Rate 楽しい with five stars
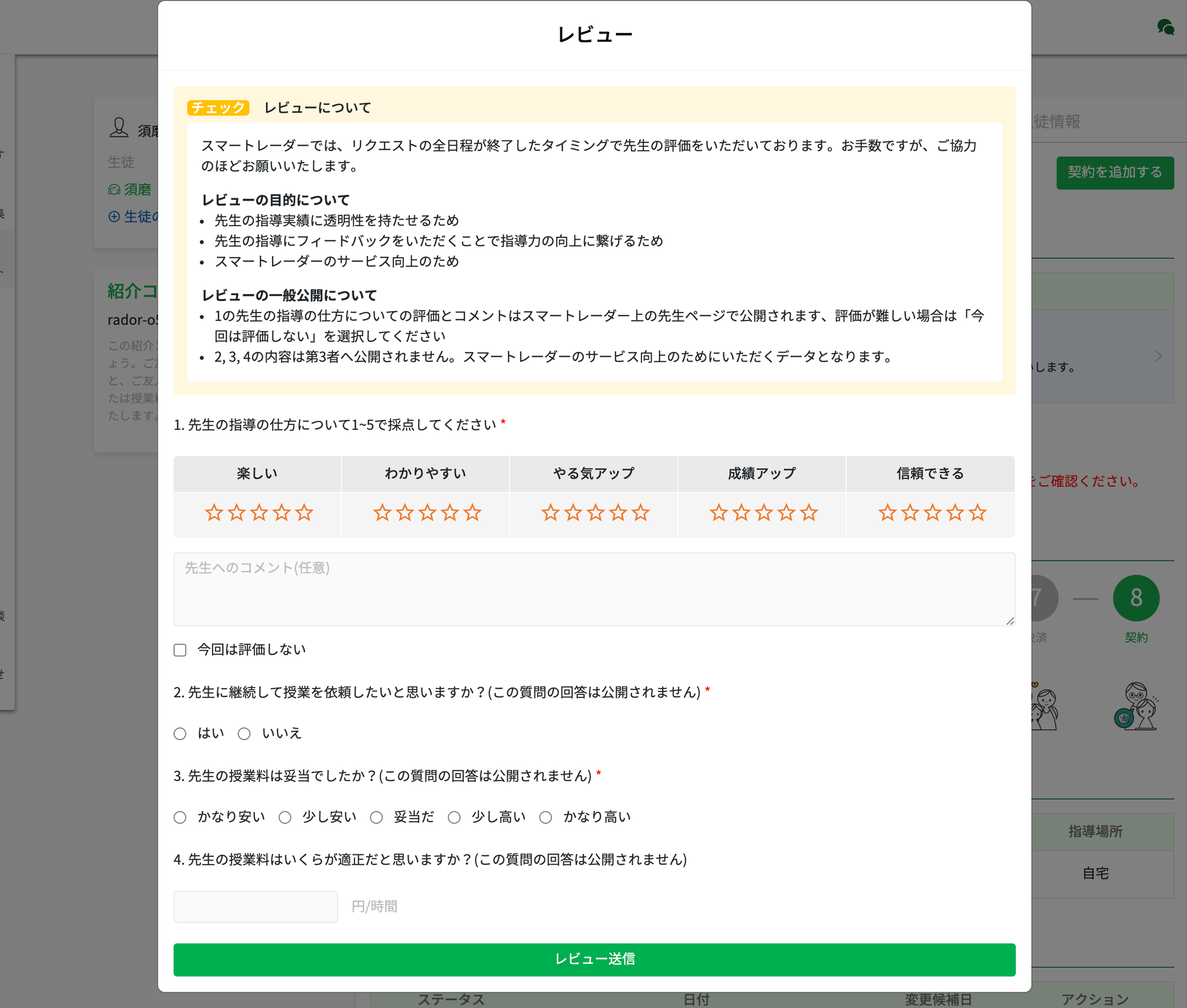 [x=304, y=512]
